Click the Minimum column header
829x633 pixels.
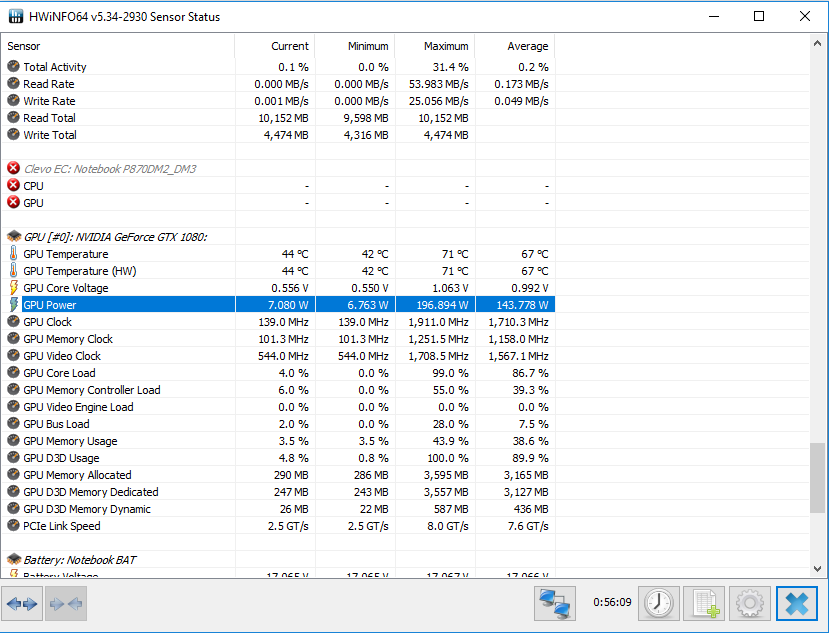point(355,46)
